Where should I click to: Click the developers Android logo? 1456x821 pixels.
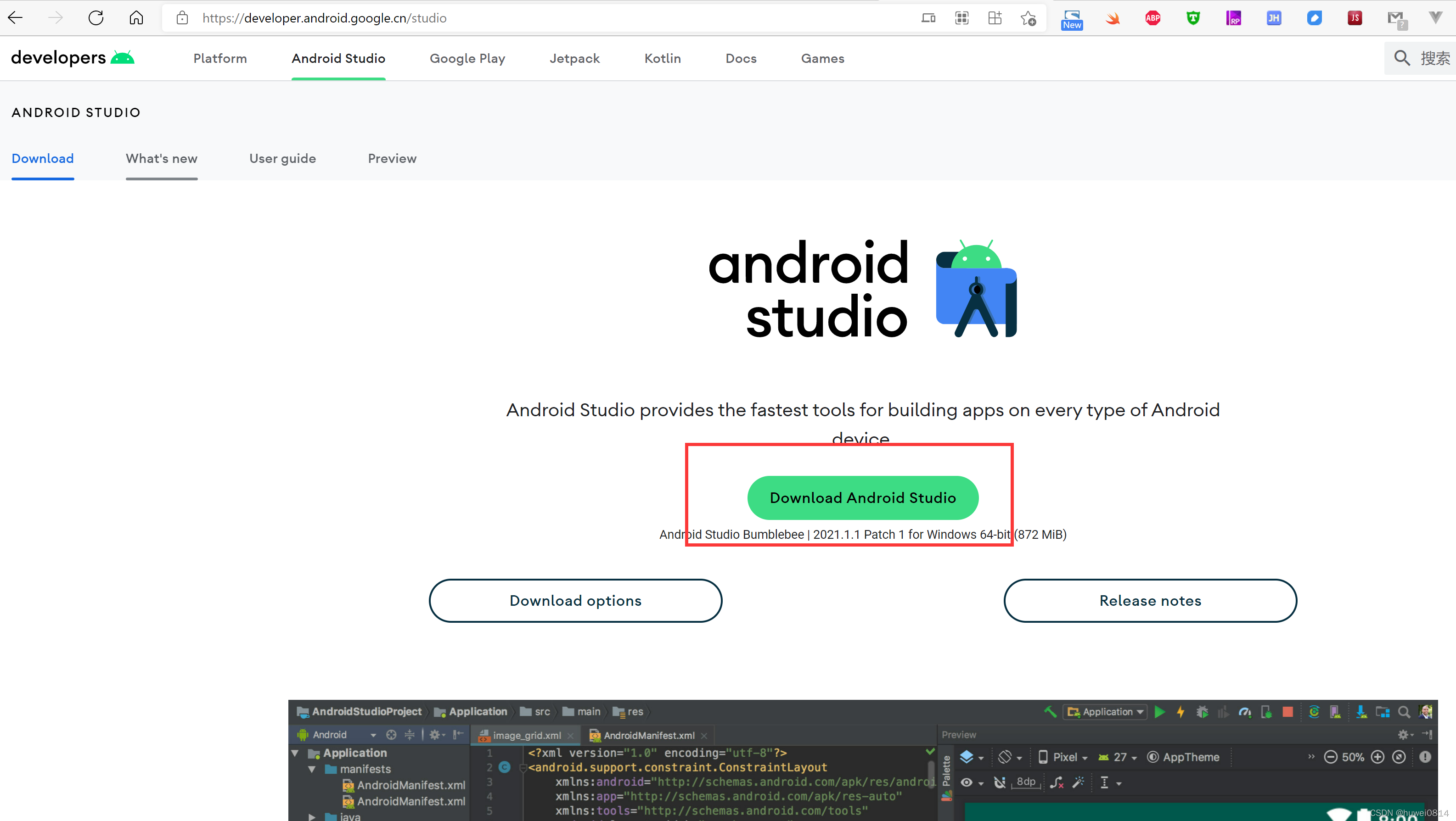pyautogui.click(x=73, y=58)
